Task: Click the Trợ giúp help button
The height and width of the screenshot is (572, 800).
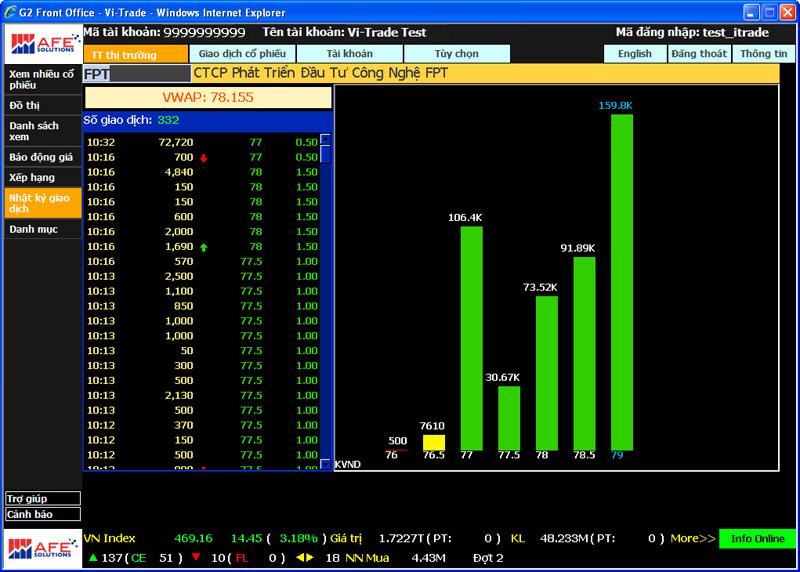Action: pos(43,499)
